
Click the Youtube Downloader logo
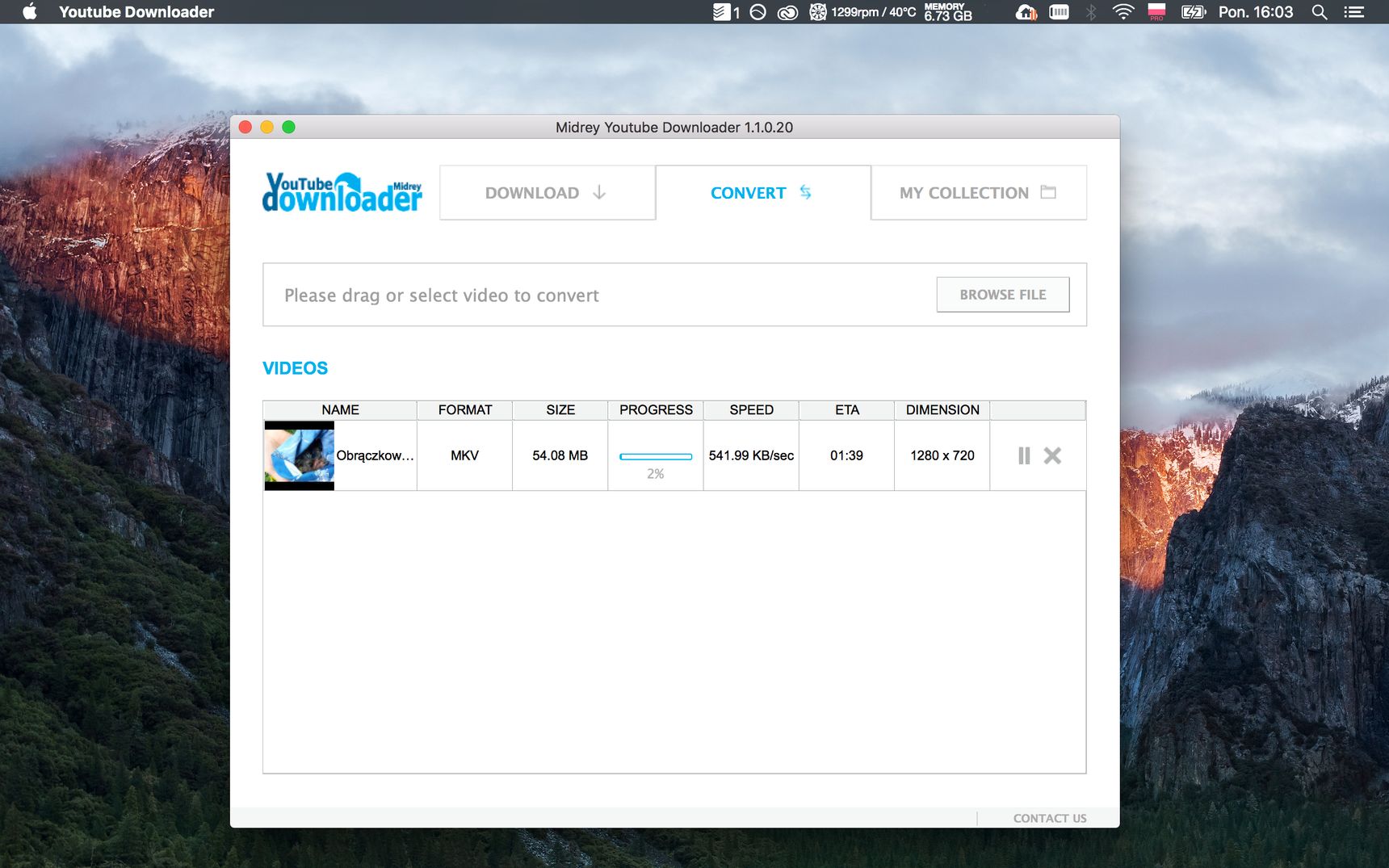click(342, 193)
